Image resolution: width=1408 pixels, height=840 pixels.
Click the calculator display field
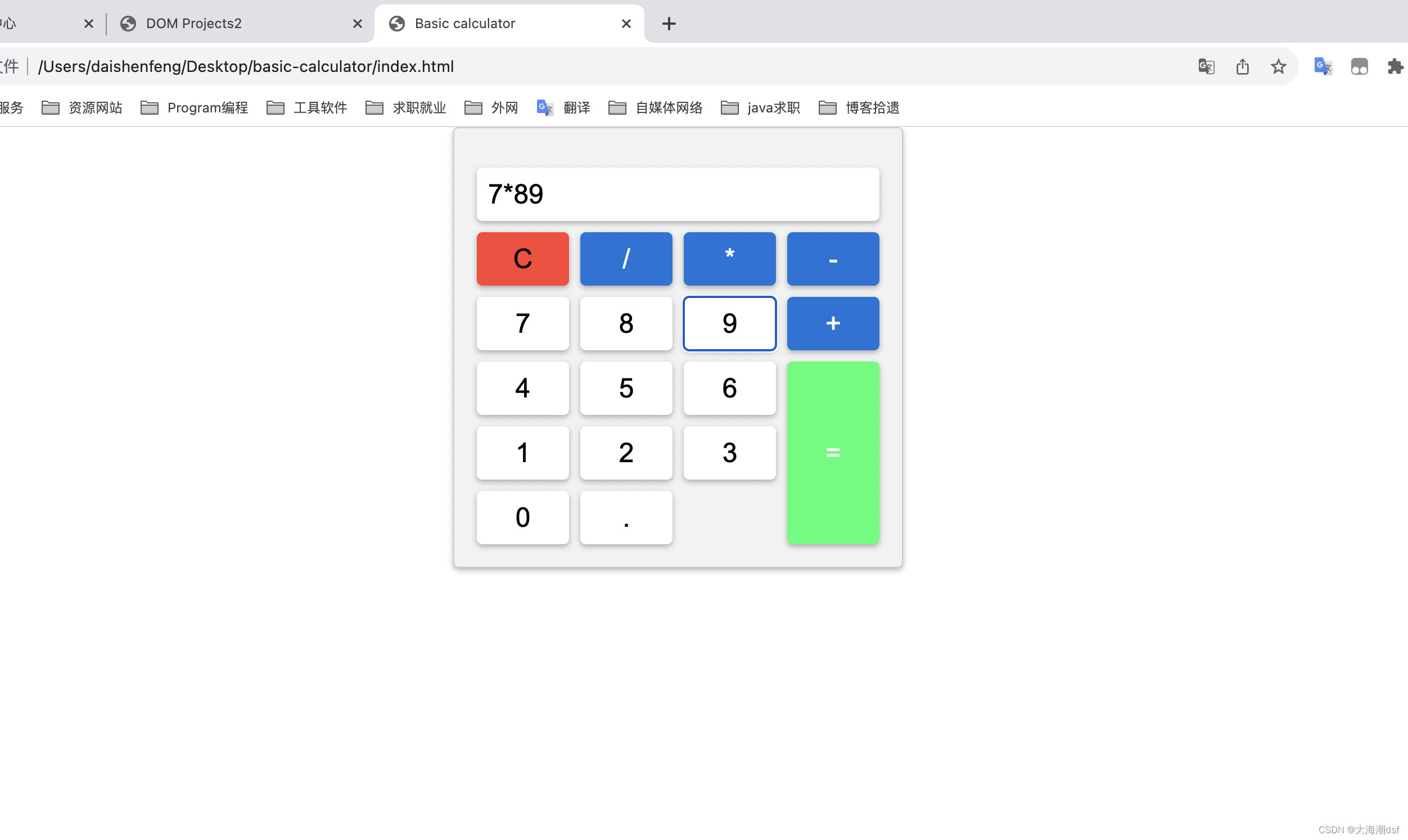pos(678,194)
